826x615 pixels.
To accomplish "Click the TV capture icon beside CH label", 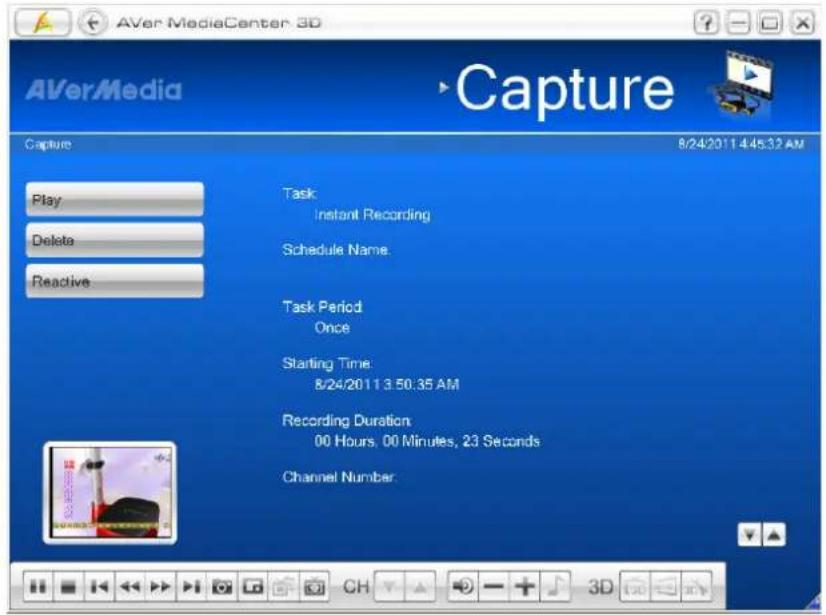I will coord(314,586).
